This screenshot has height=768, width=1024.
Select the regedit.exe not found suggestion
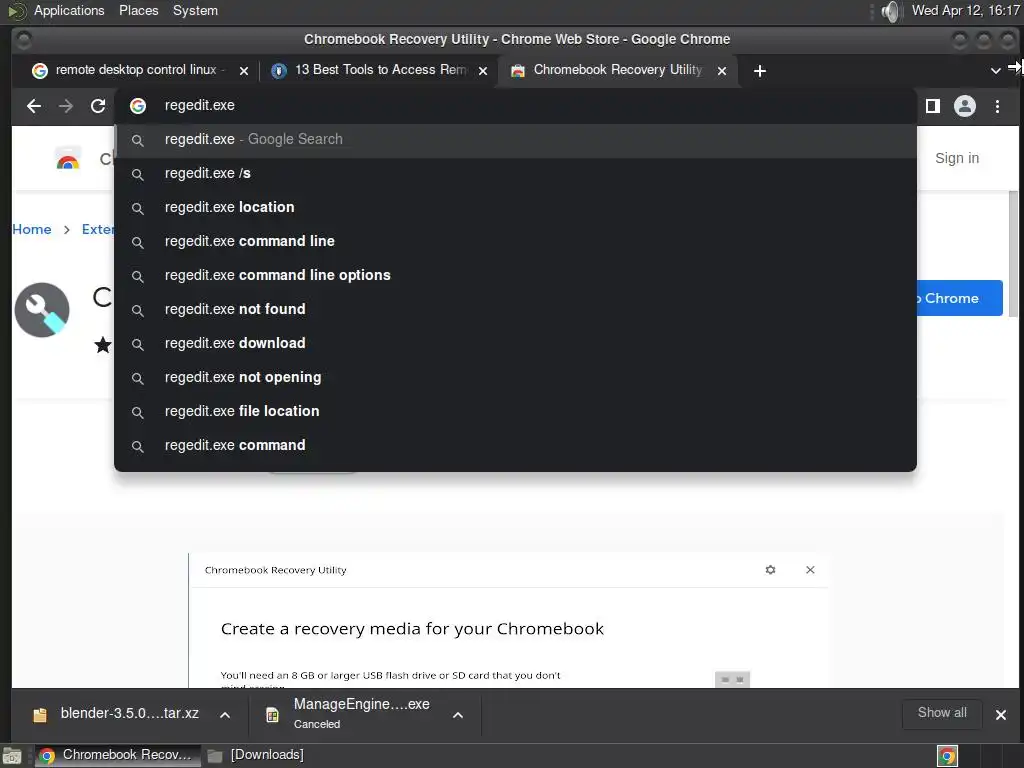pos(515,309)
